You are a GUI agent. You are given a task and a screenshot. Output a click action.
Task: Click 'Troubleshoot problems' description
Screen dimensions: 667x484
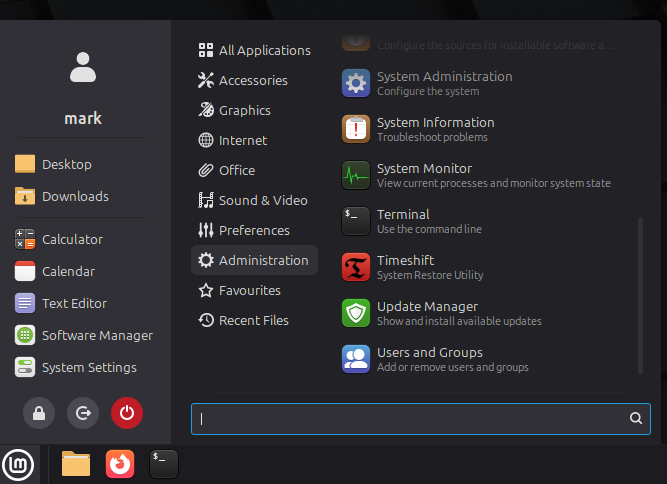432,137
